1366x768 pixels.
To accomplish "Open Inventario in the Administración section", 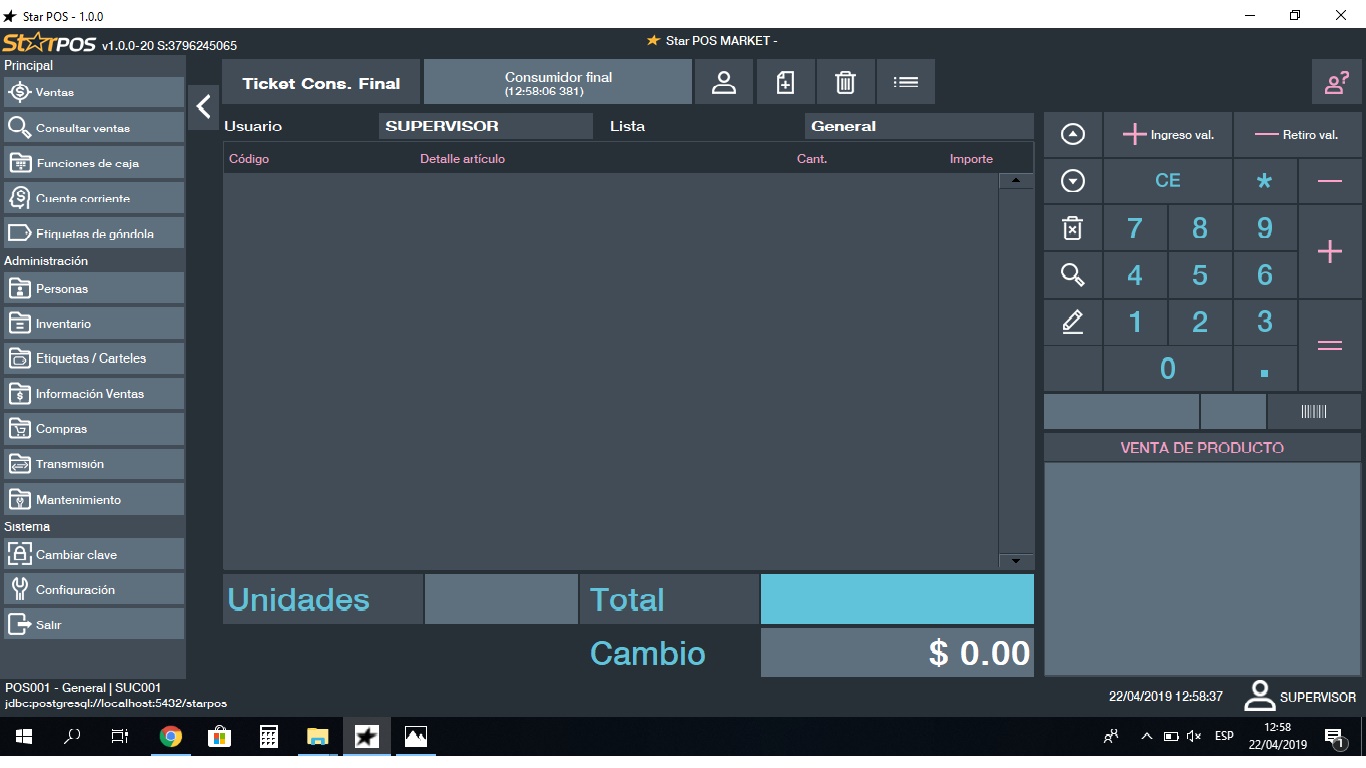I will (94, 324).
